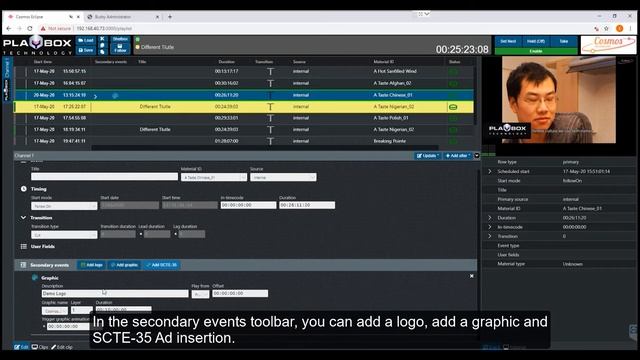Screen dimensions: 640x360
Task: Click status icon of A Hot Sanfilled Wind row
Action: coord(453,71)
